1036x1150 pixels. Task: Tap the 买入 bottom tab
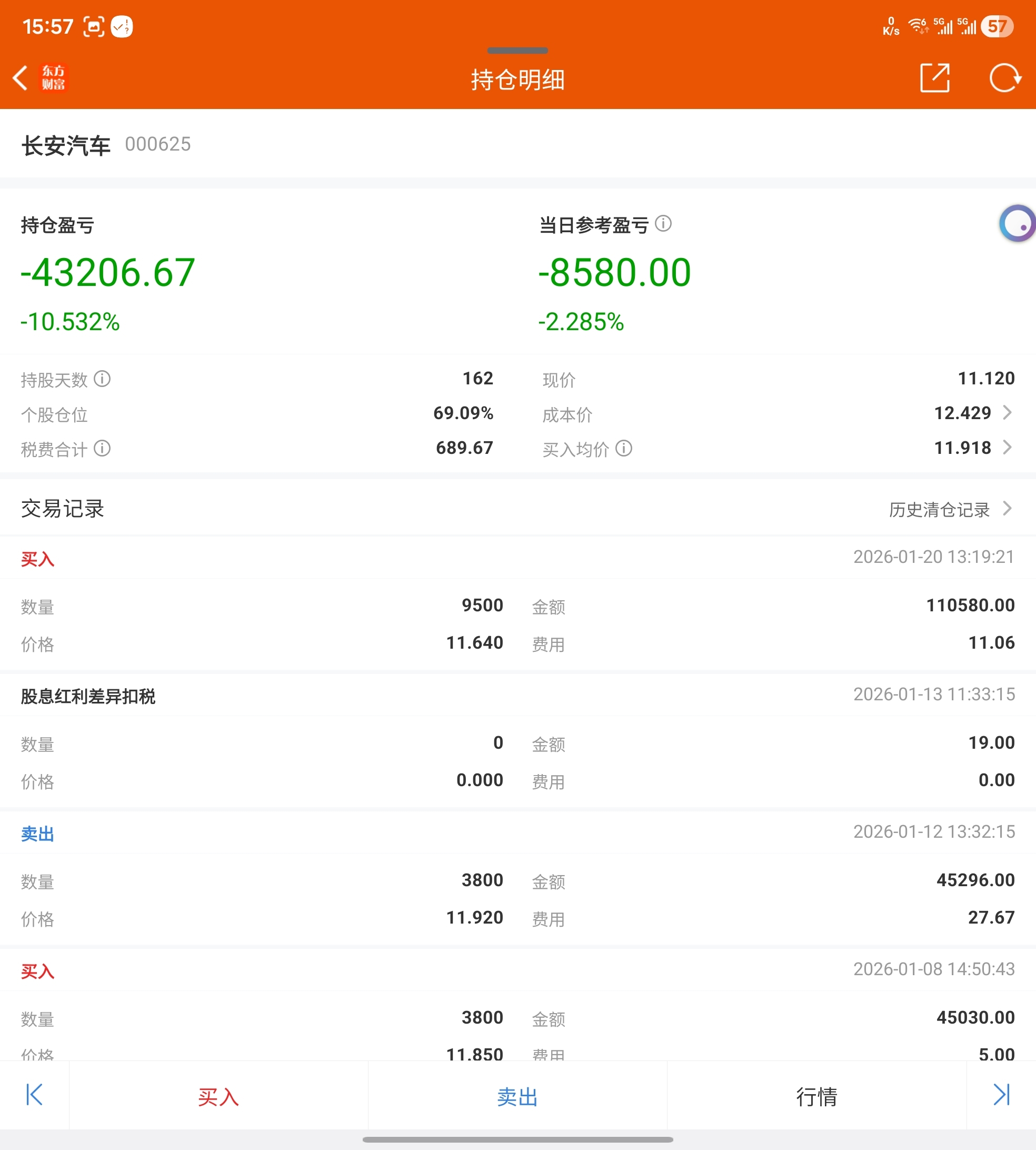pyautogui.click(x=218, y=1096)
